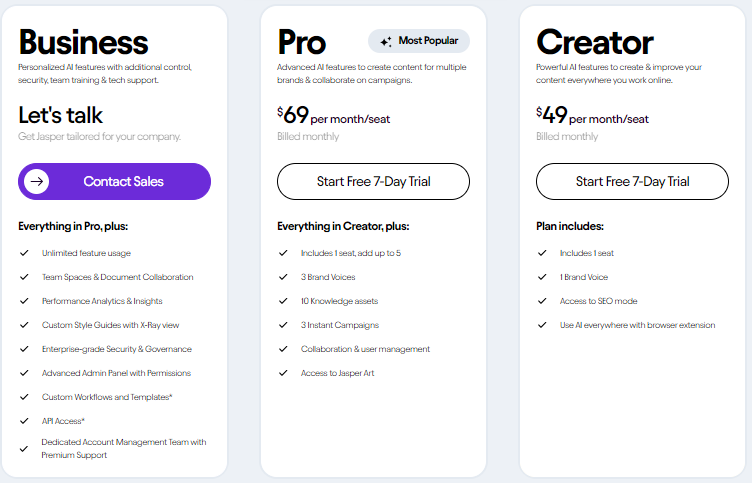The height and width of the screenshot is (483, 752).
Task: Click checkmark next to Access to SEO mode
Action: click(541, 301)
